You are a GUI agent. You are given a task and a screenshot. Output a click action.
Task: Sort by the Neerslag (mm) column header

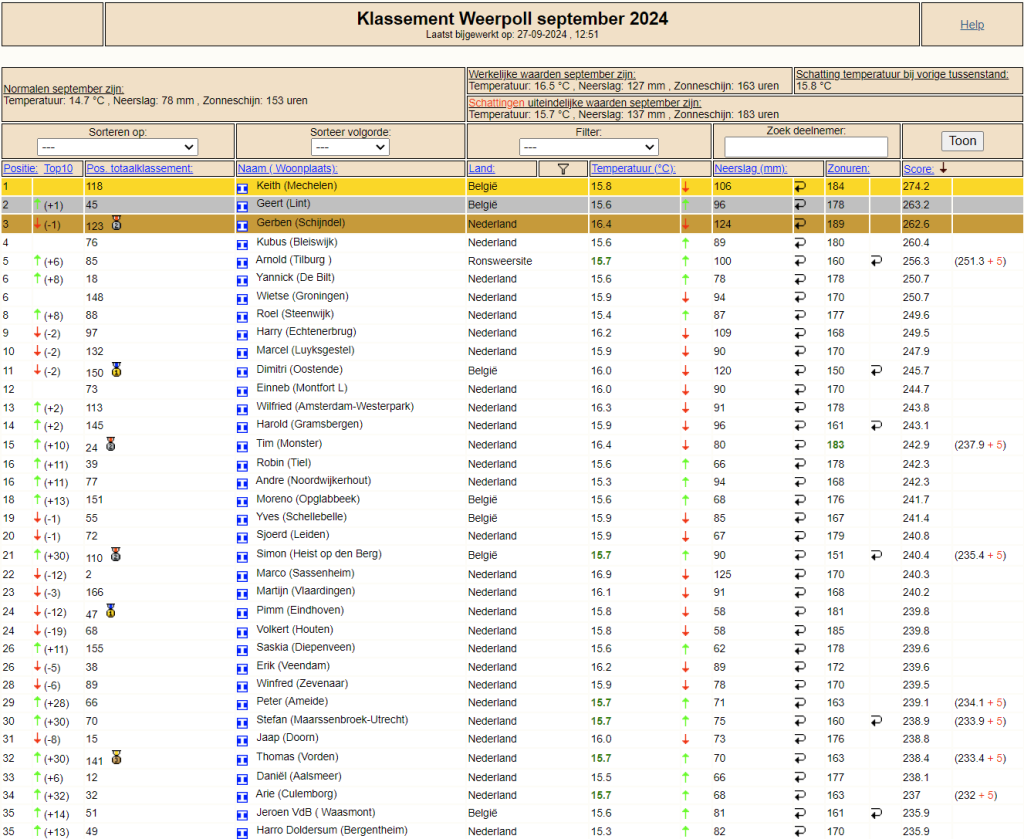click(x=750, y=168)
